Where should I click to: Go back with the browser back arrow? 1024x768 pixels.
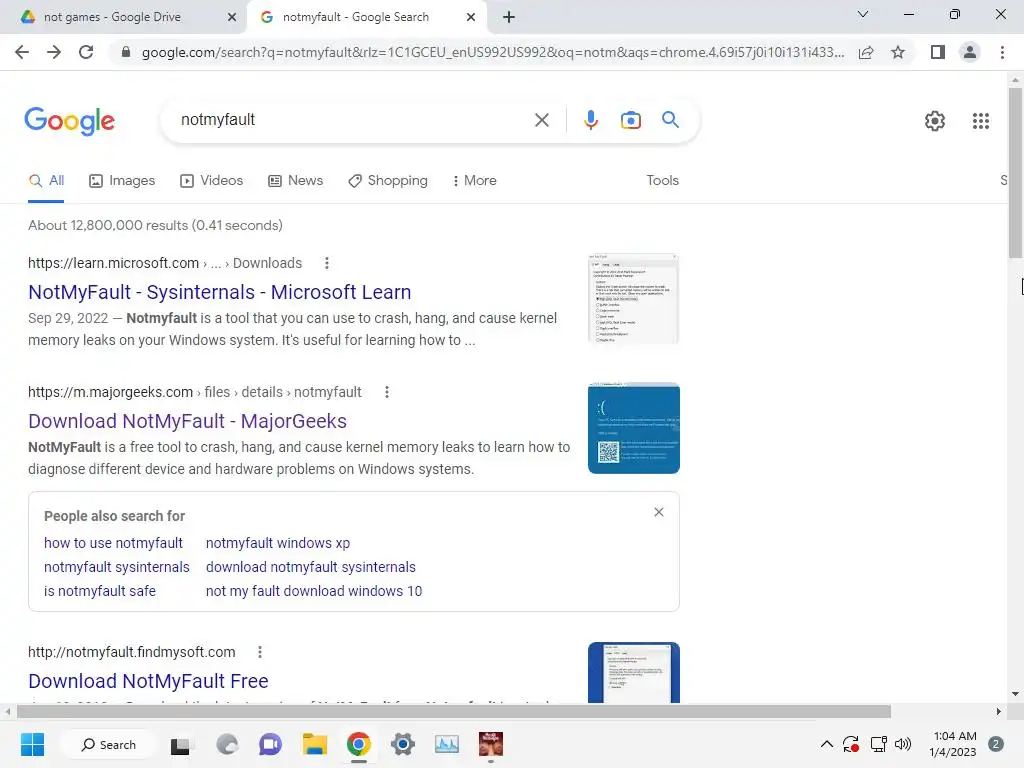click(x=22, y=52)
